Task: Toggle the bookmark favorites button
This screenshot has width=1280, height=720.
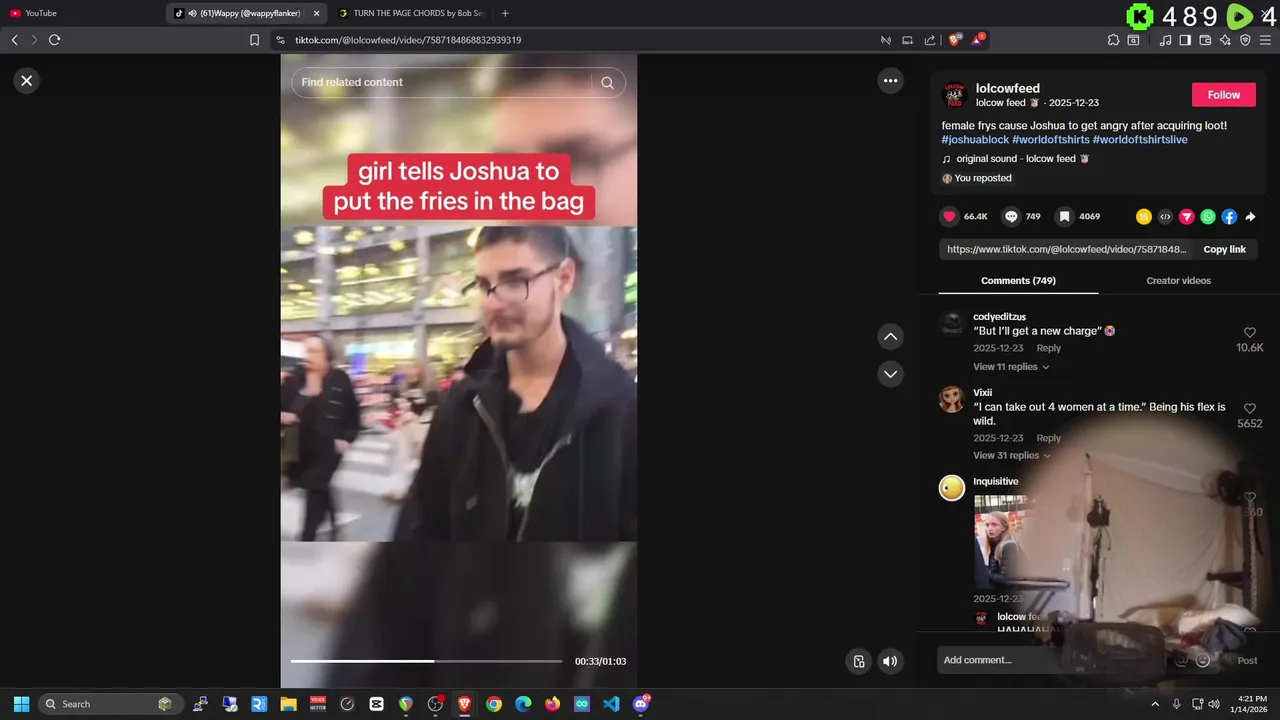Action: 1065,216
